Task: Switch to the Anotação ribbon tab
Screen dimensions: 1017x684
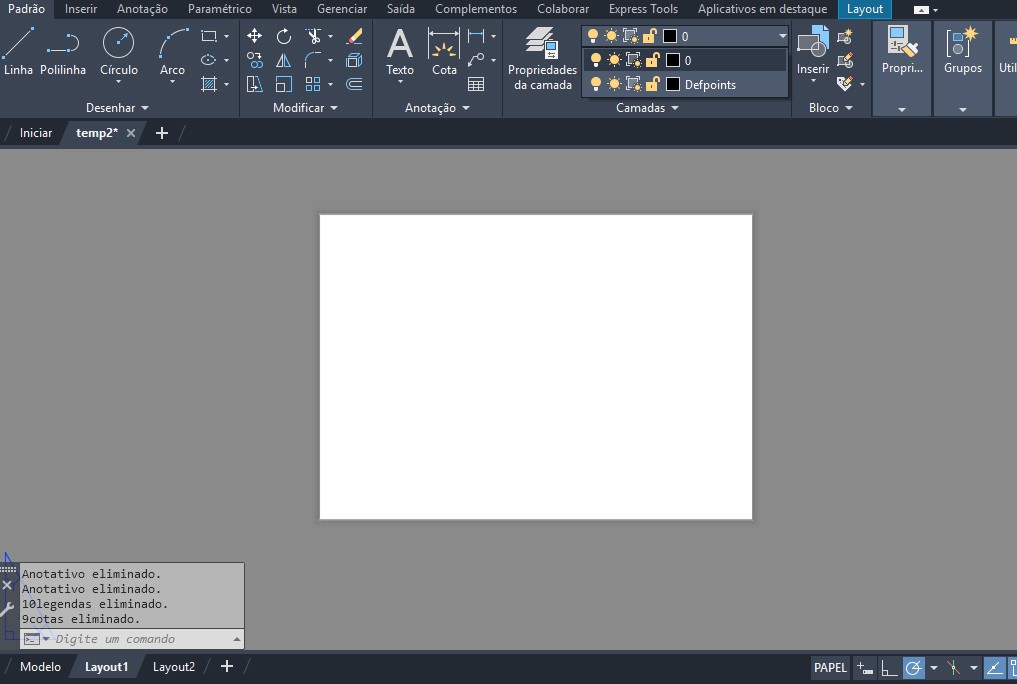Action: (x=142, y=9)
